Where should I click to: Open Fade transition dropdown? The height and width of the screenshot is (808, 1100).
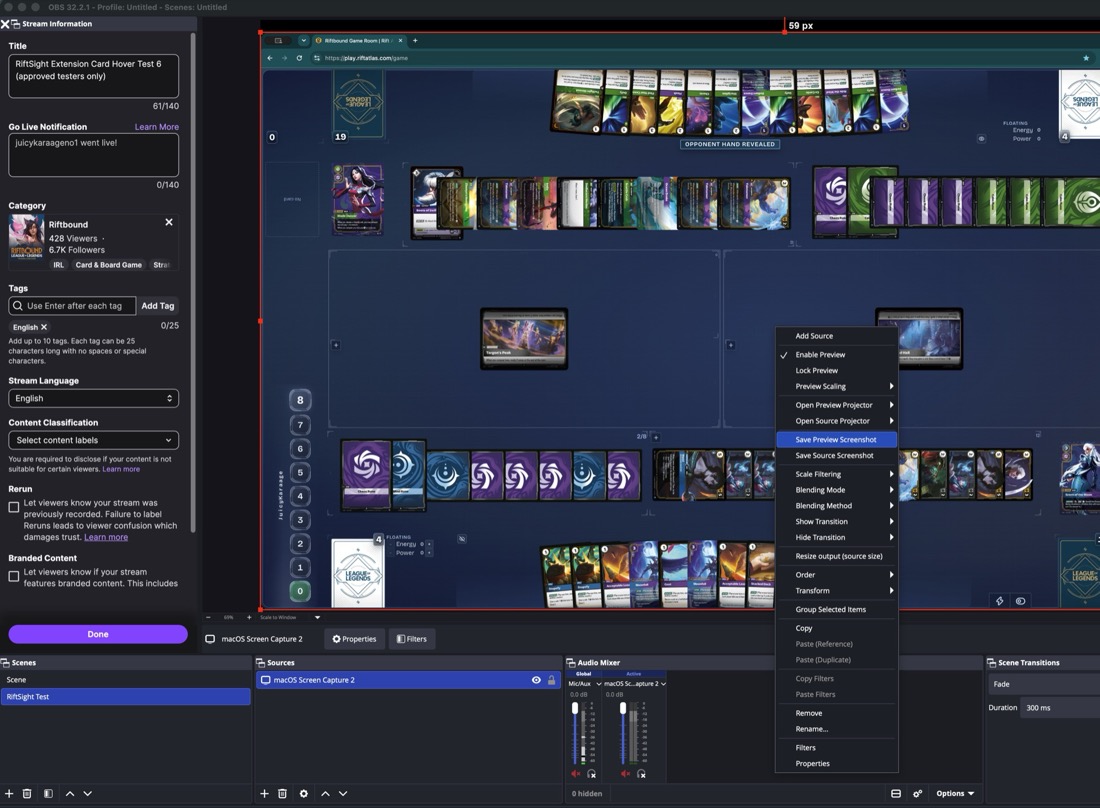[1045, 684]
